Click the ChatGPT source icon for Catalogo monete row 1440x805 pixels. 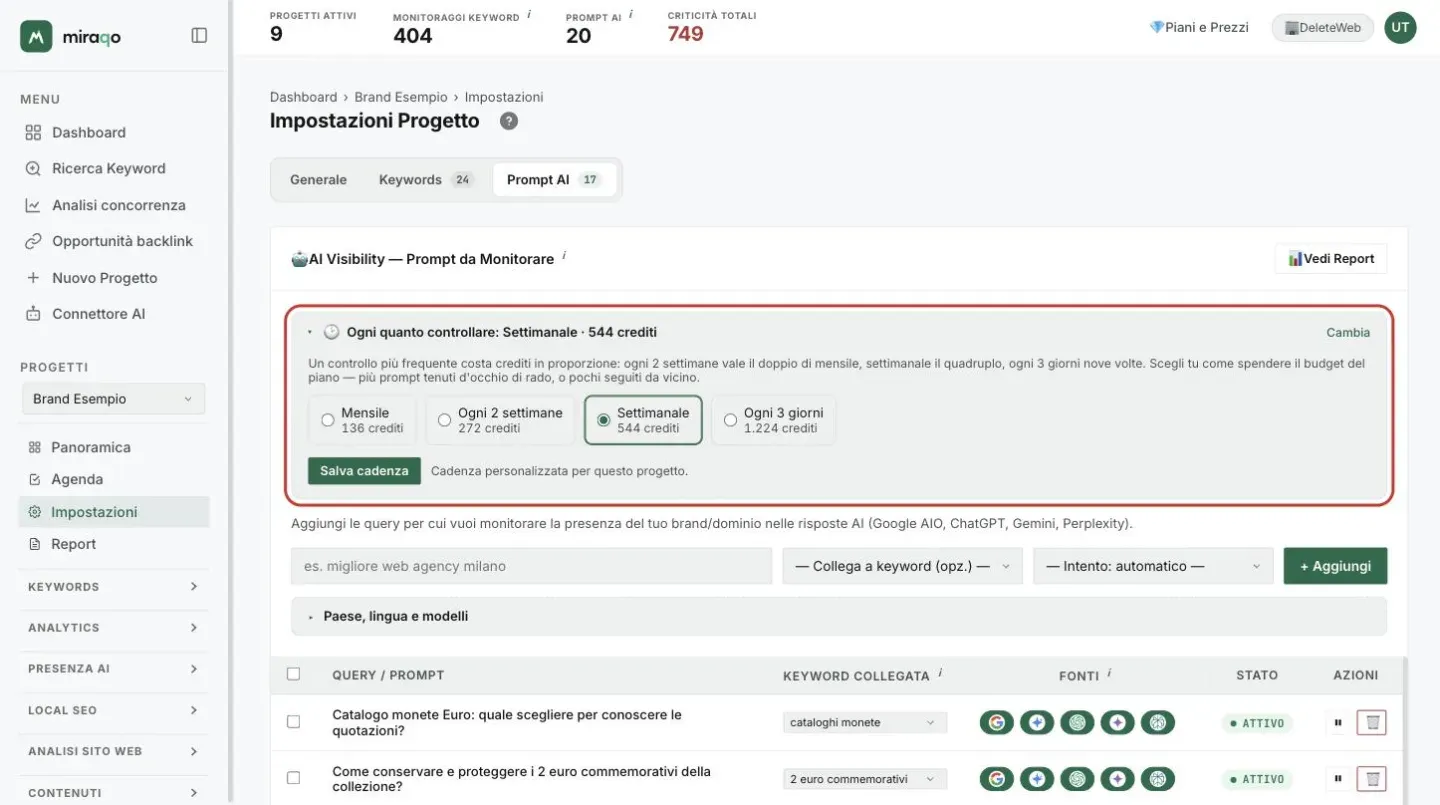1077,722
